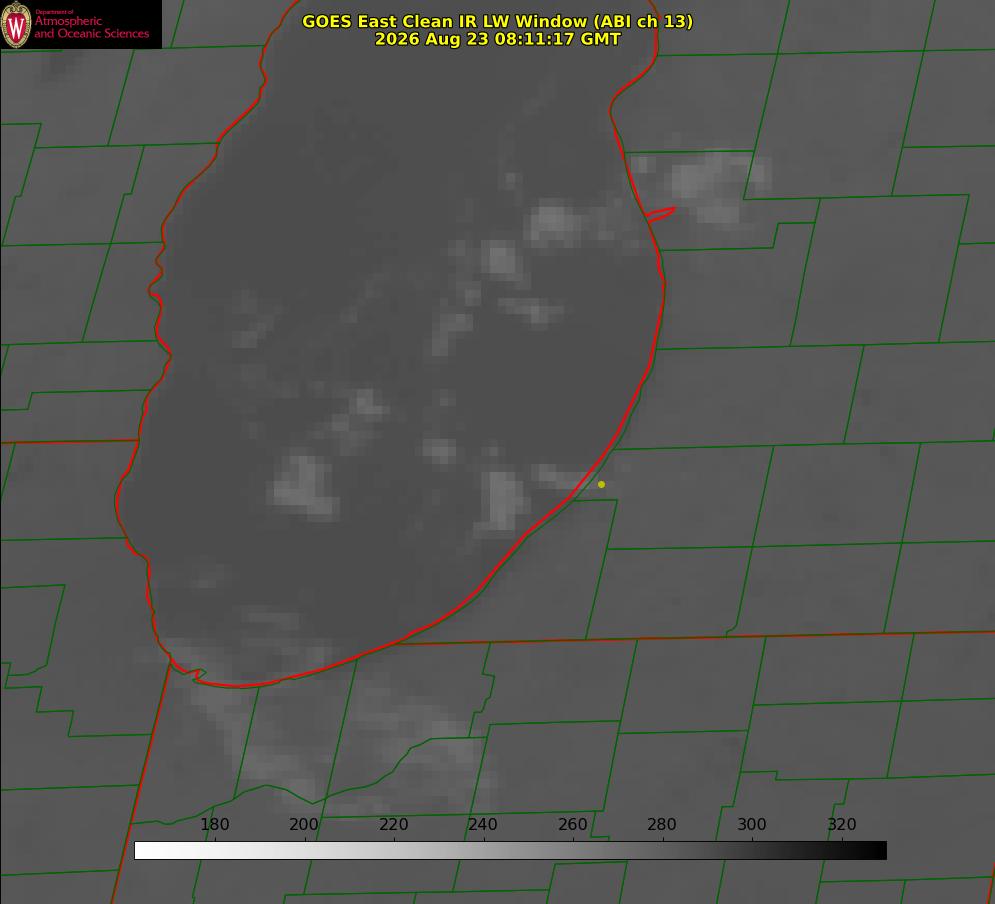
Task: Click the 220 tick label on colorbar
Action: (x=393, y=825)
